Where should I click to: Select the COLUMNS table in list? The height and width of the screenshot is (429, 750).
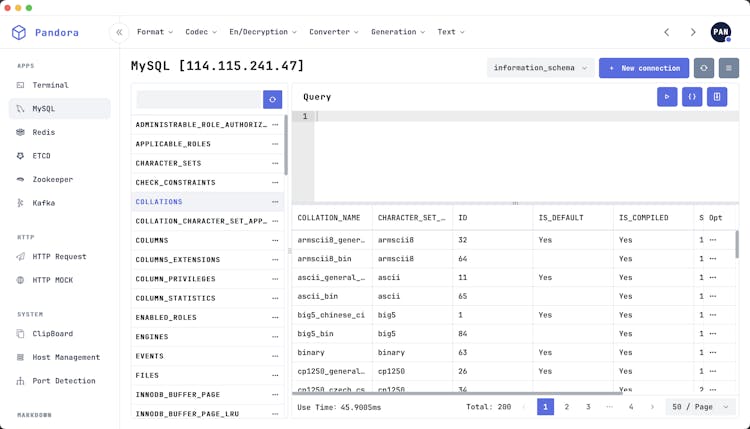(152, 240)
